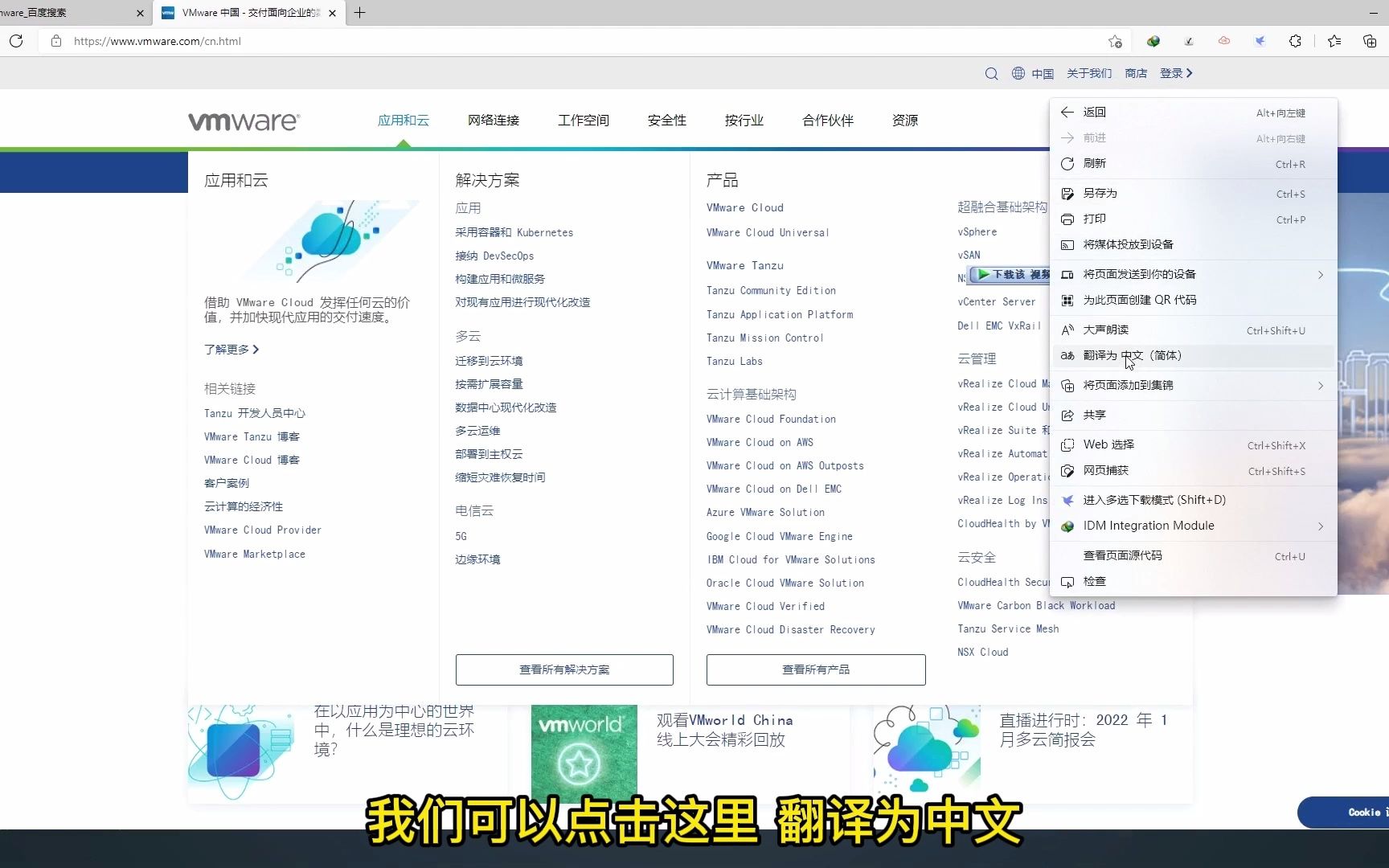Click 了解更多 chevron link
The width and height of the screenshot is (1389, 868).
click(231, 350)
